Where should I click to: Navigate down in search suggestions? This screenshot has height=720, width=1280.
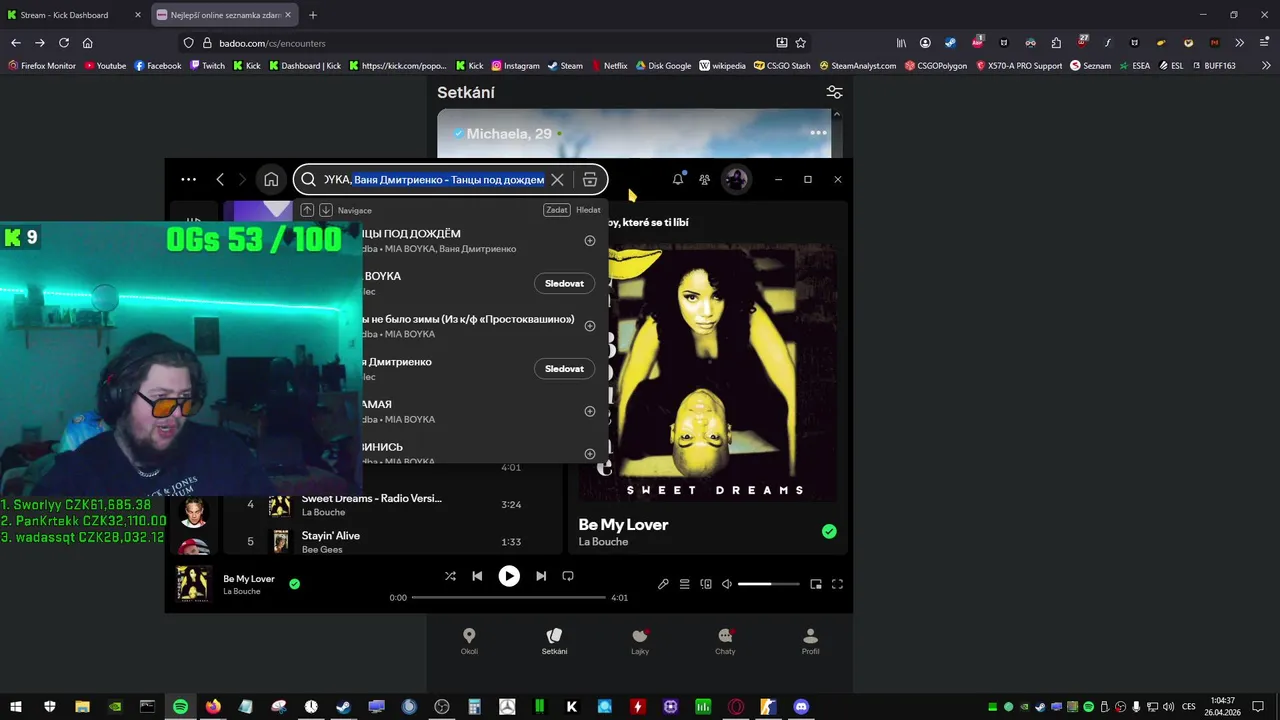click(326, 210)
